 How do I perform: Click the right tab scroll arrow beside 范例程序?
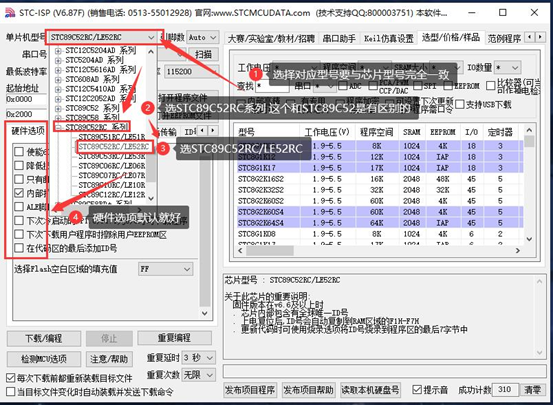pos(540,37)
